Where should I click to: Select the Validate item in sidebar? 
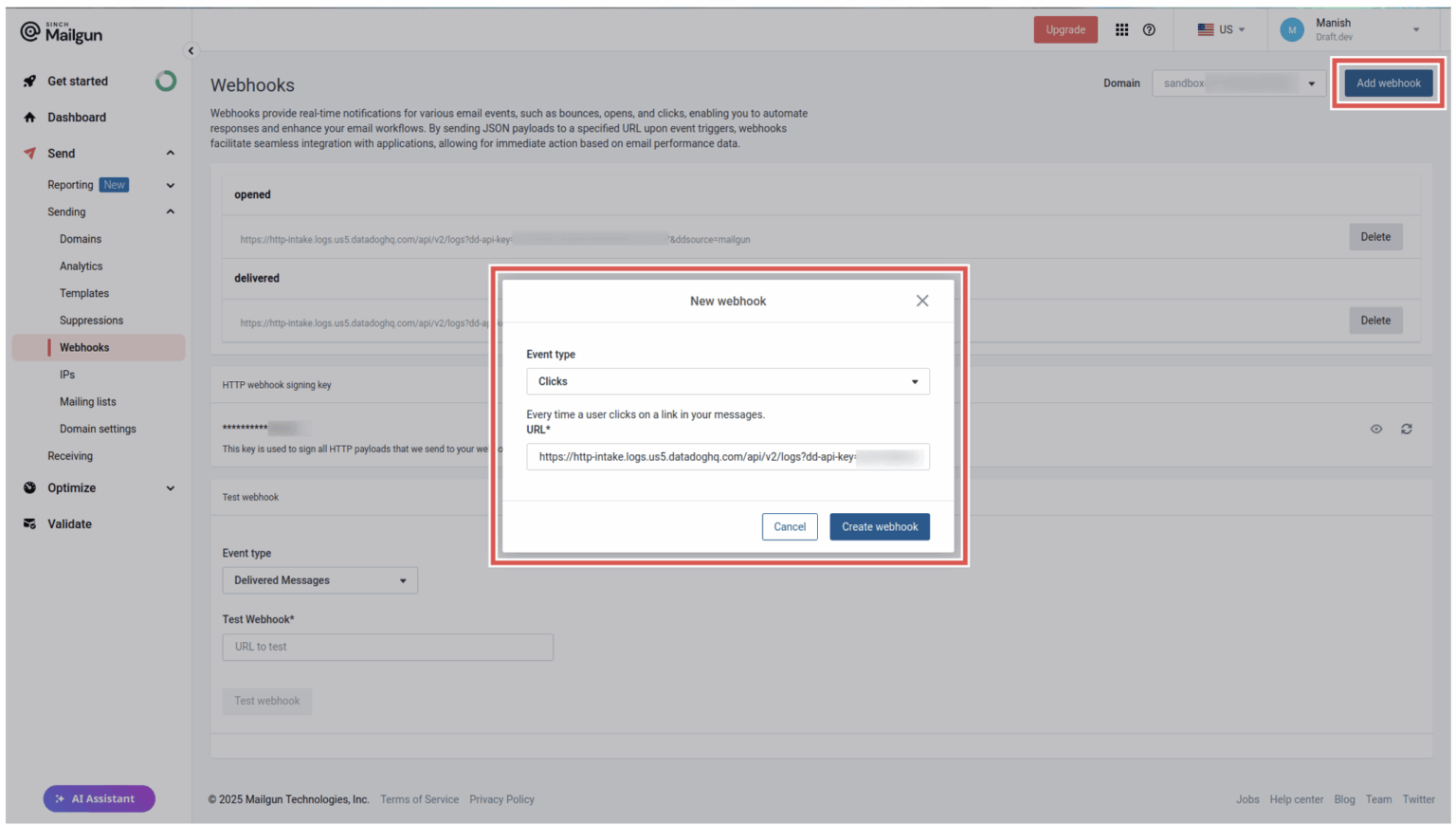click(x=67, y=523)
